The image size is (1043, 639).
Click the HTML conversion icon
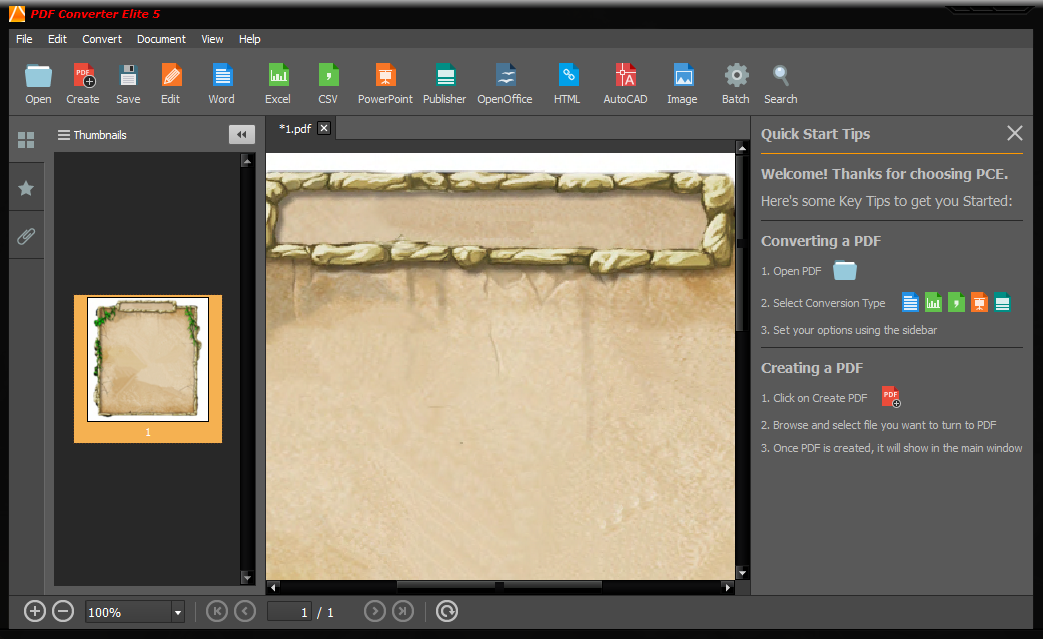[567, 84]
